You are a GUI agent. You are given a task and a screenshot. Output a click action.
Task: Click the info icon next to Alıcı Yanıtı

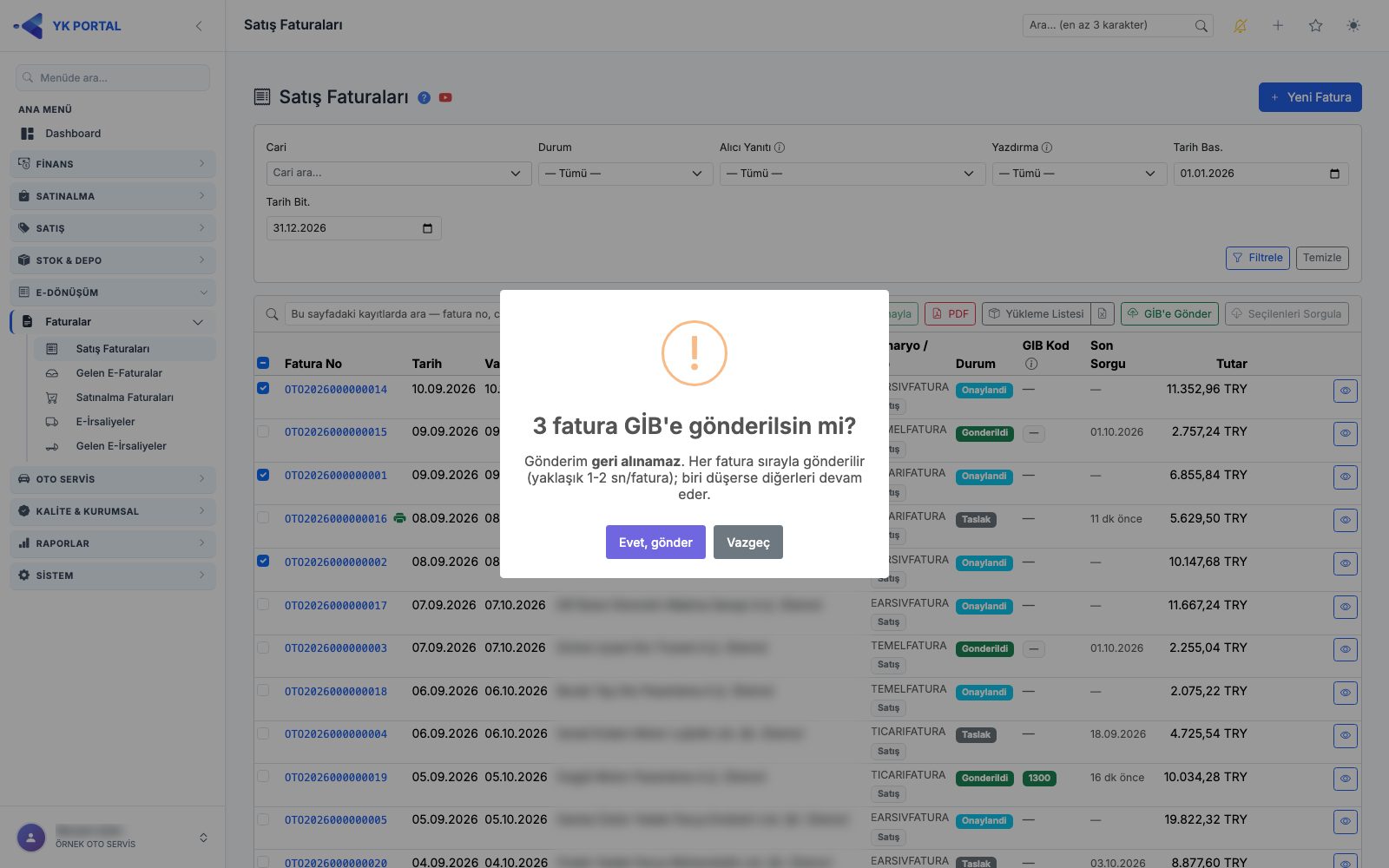coord(780,148)
